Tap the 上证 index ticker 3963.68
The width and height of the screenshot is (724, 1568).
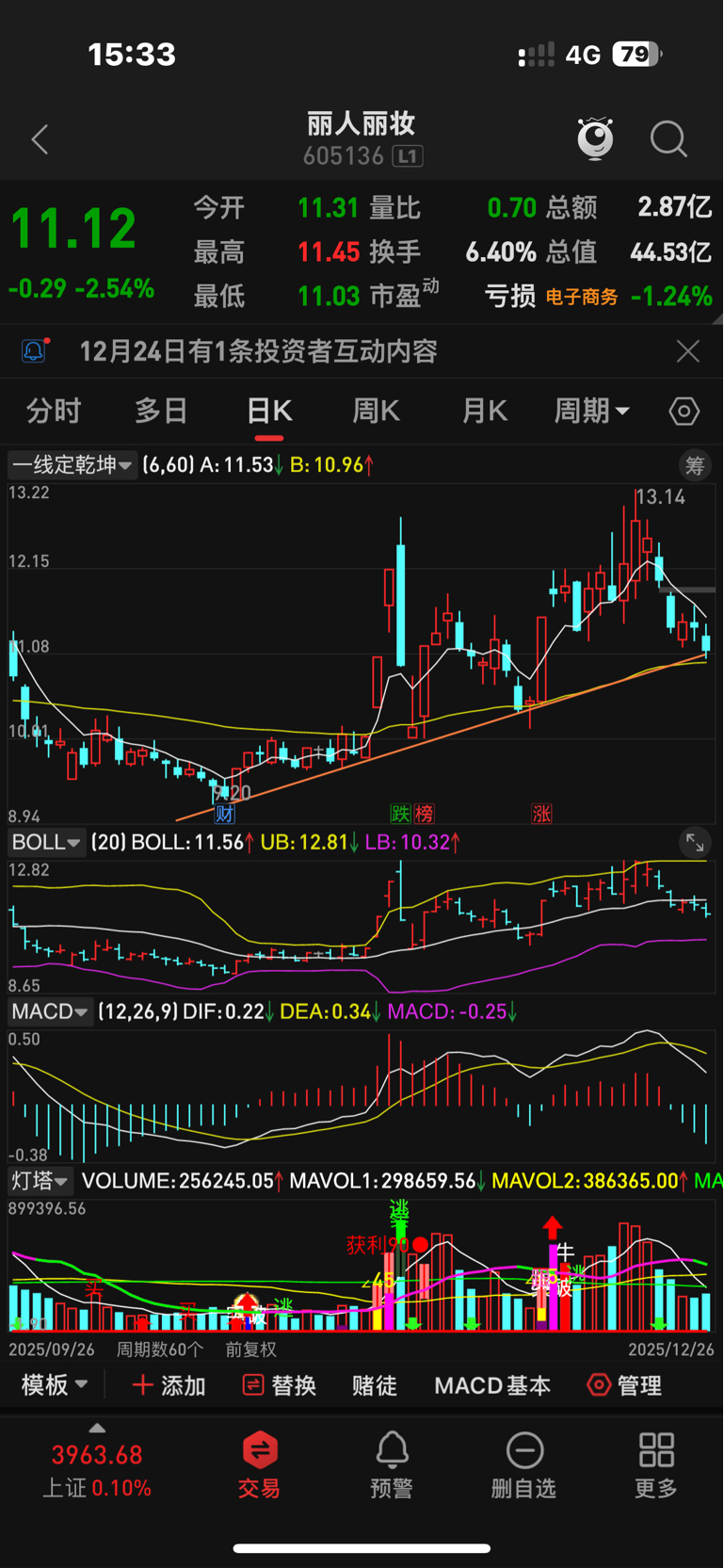click(97, 1455)
